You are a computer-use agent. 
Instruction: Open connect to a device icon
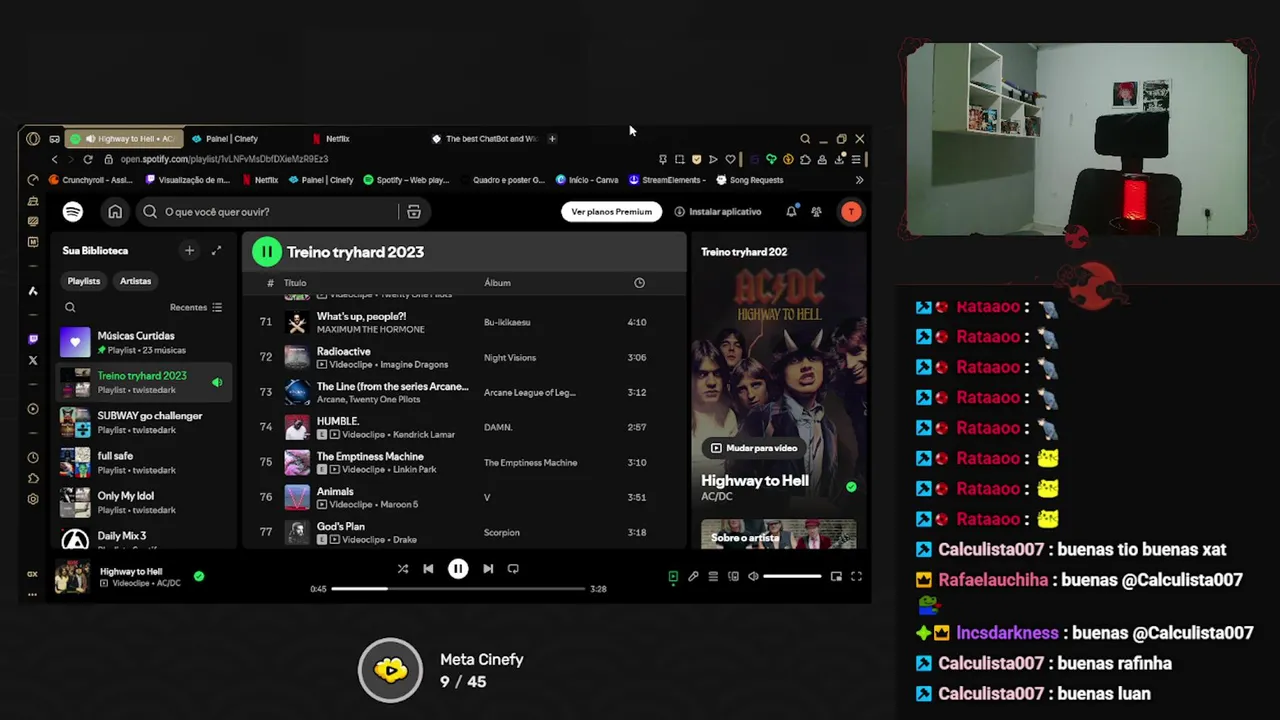[x=733, y=577]
